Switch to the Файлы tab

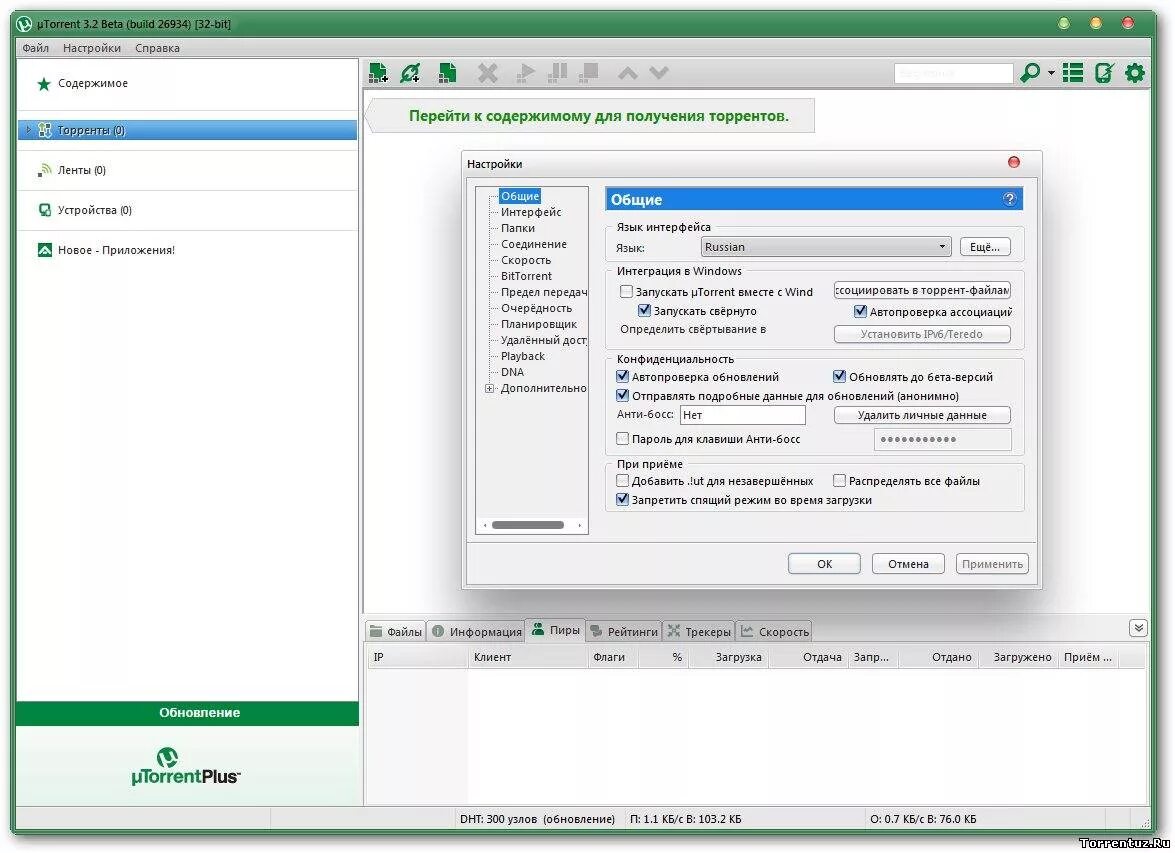[396, 632]
